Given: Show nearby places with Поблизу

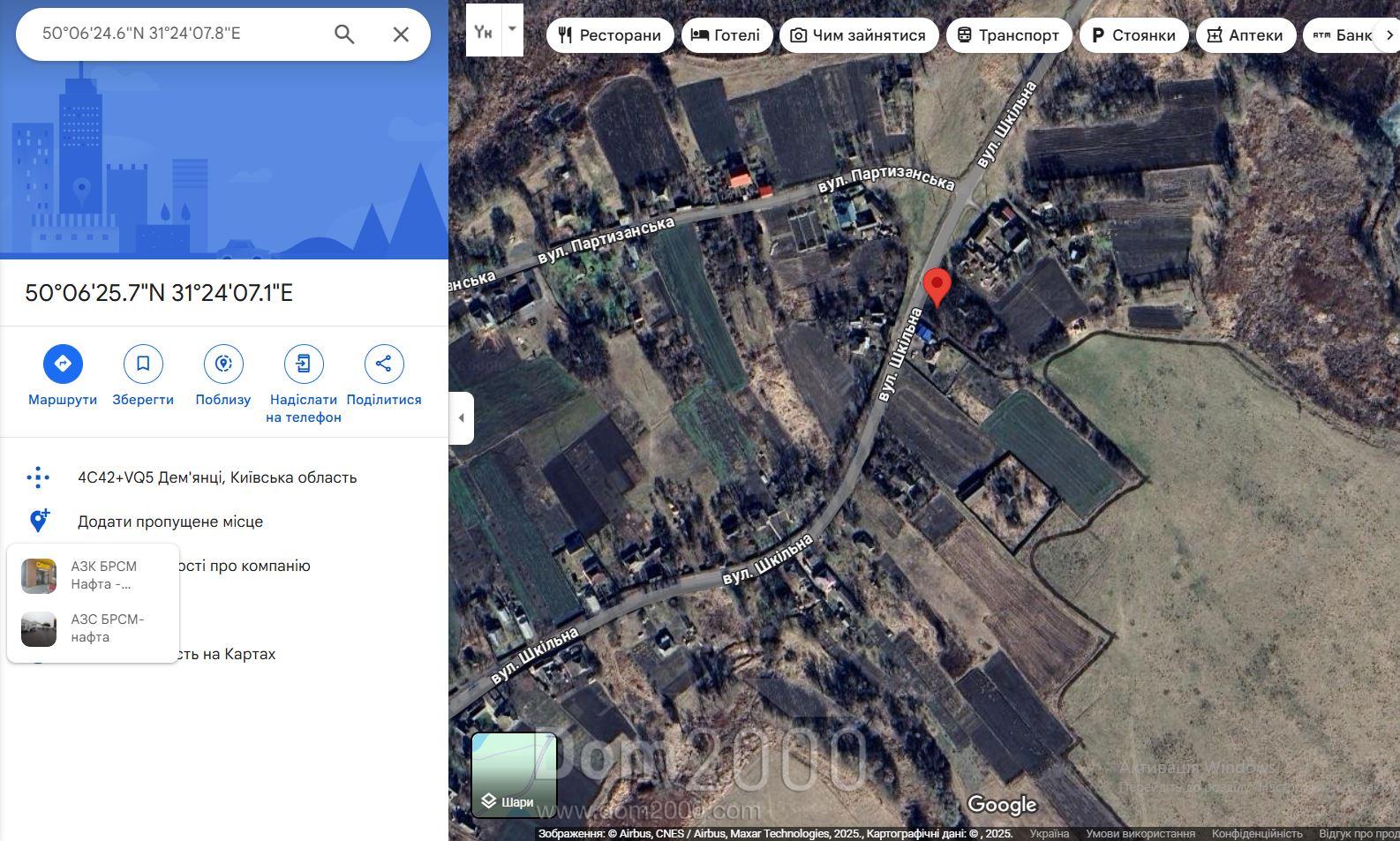Looking at the screenshot, I should coord(223,364).
